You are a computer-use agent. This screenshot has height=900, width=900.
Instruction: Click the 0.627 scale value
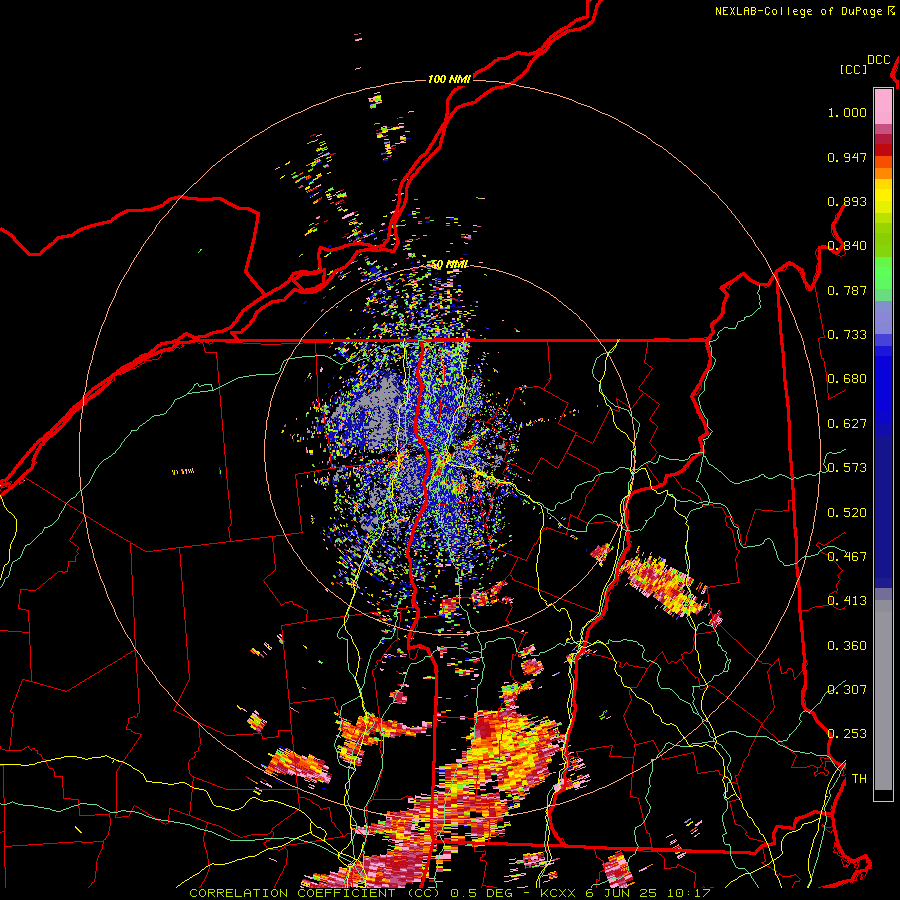click(x=847, y=424)
